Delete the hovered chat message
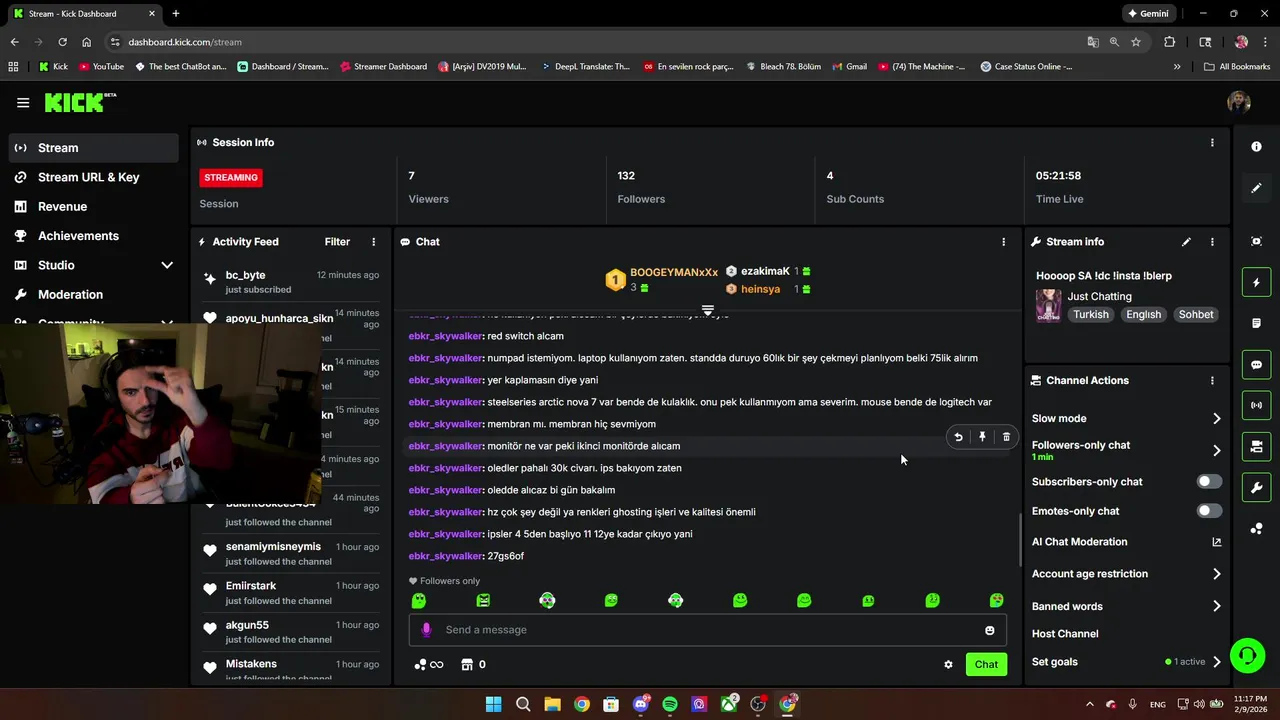Image resolution: width=1280 pixels, height=720 pixels. coord(1006,437)
